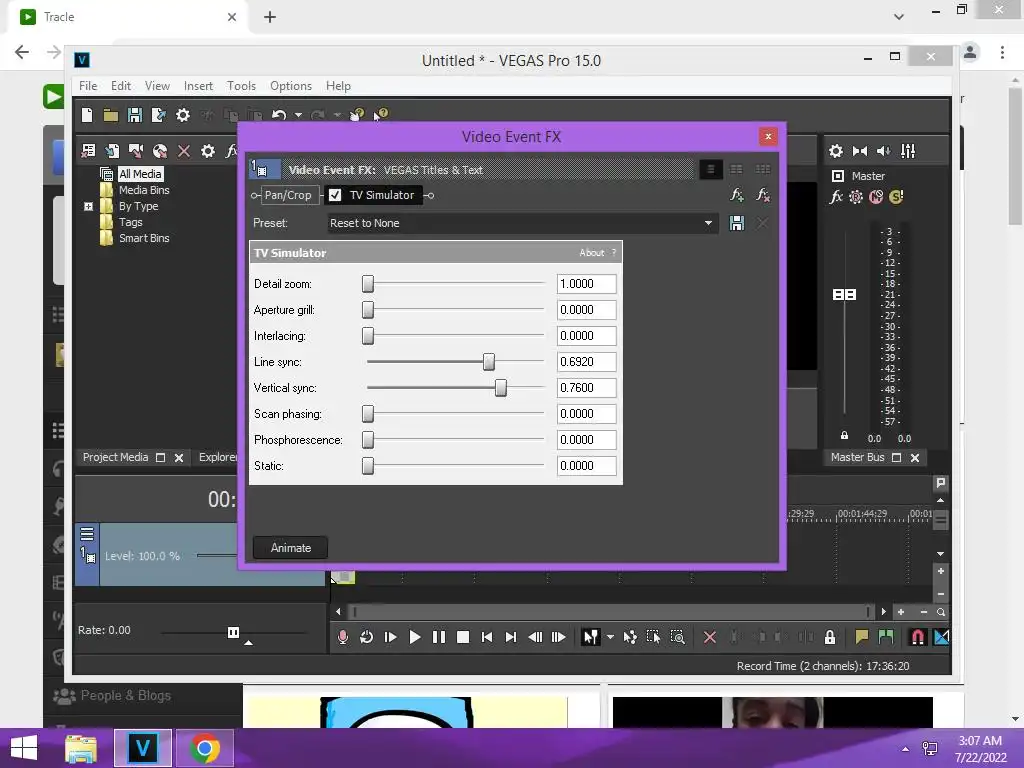Save the project with the floppy disk icon
The width and height of the screenshot is (1024, 768).
[x=135, y=116]
